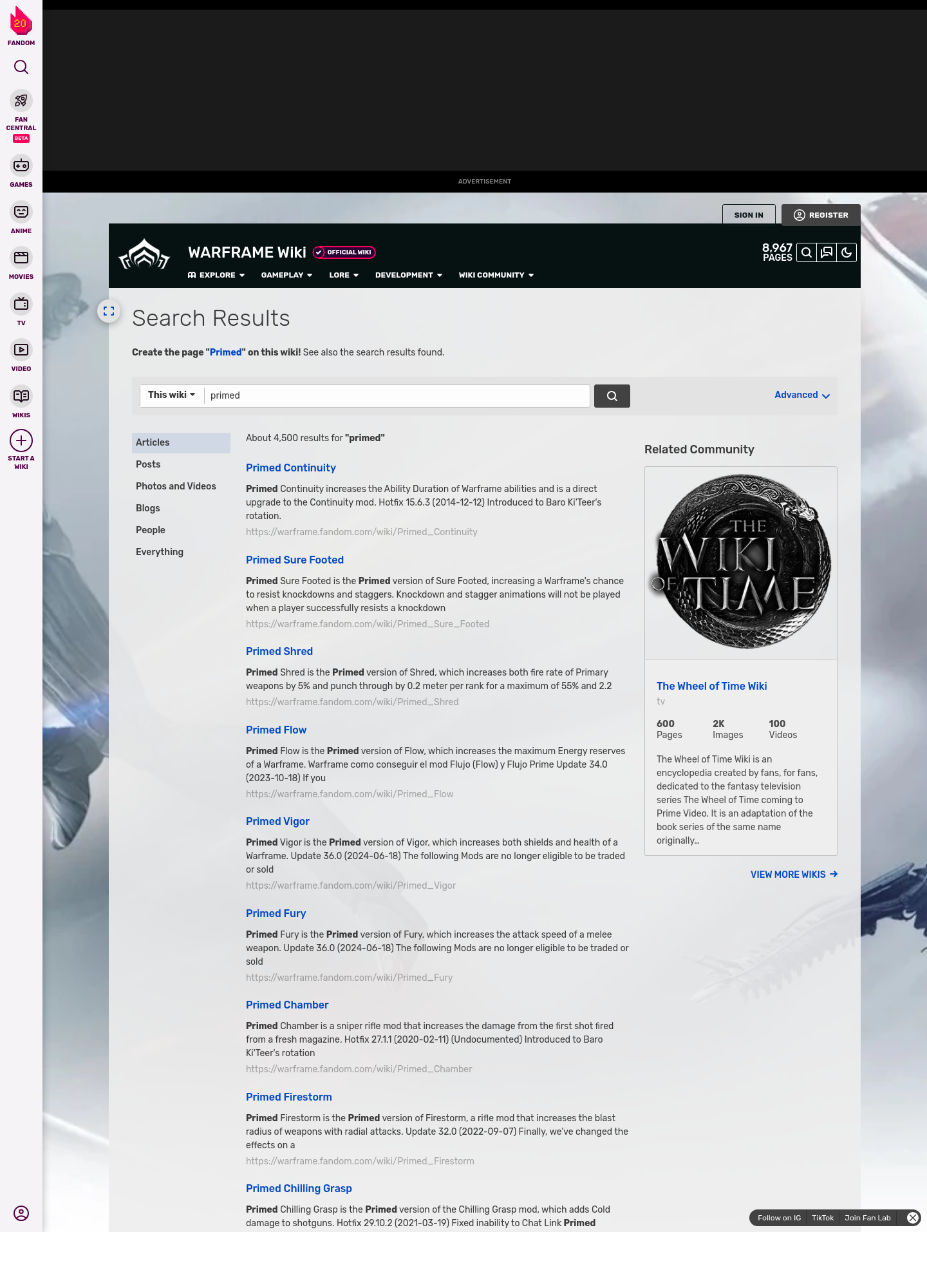Image resolution: width=927 pixels, height=1288 pixels.
Task: Open the Games controller icon
Action: (21, 166)
